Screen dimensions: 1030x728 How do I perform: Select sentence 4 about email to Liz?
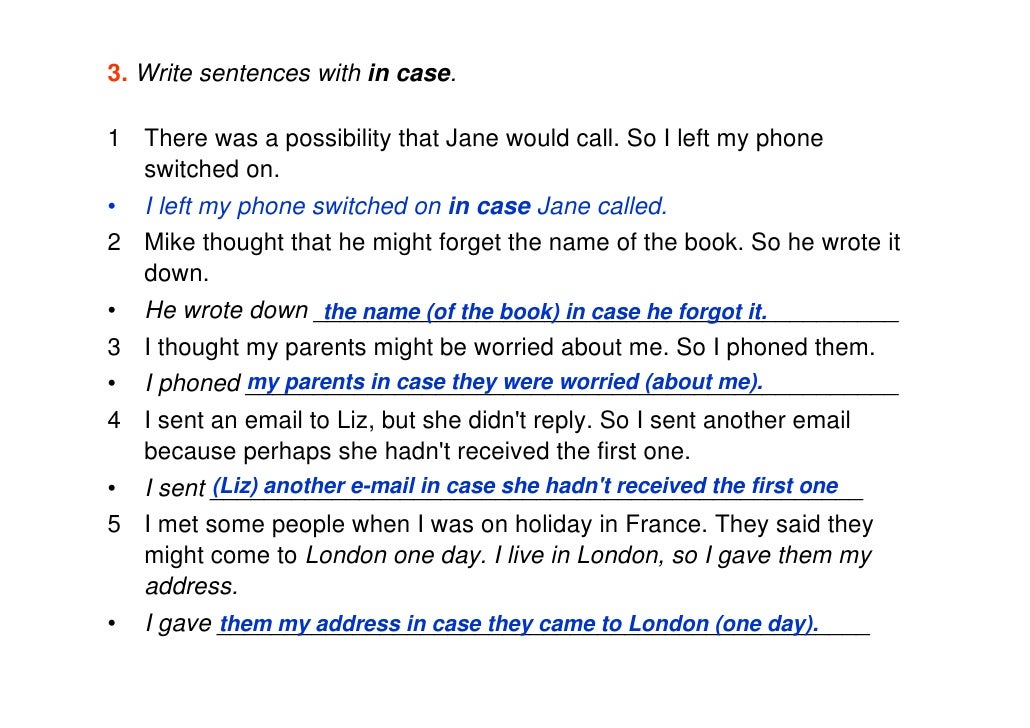tap(497, 436)
